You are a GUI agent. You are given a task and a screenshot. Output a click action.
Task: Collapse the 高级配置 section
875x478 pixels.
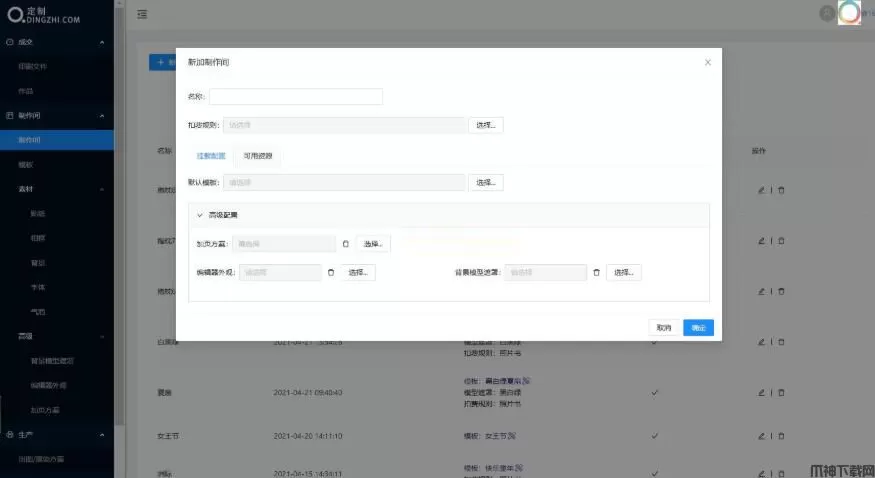pos(200,215)
